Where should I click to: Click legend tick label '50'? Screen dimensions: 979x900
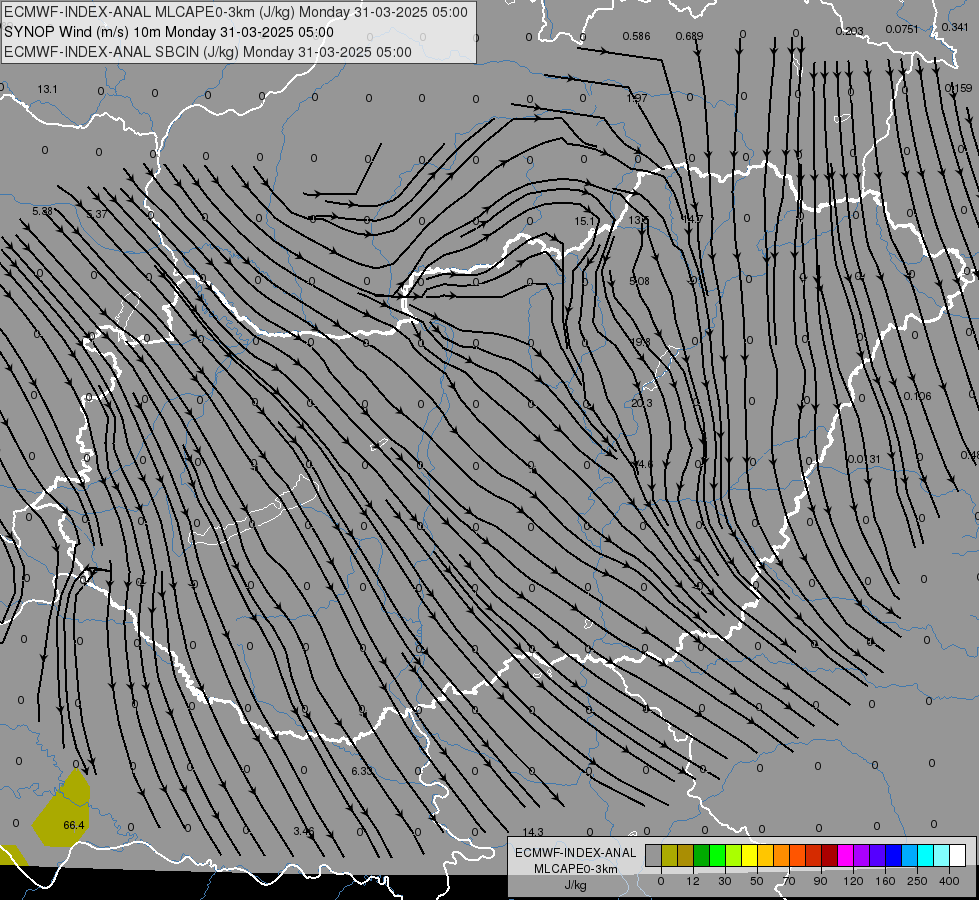(x=757, y=881)
